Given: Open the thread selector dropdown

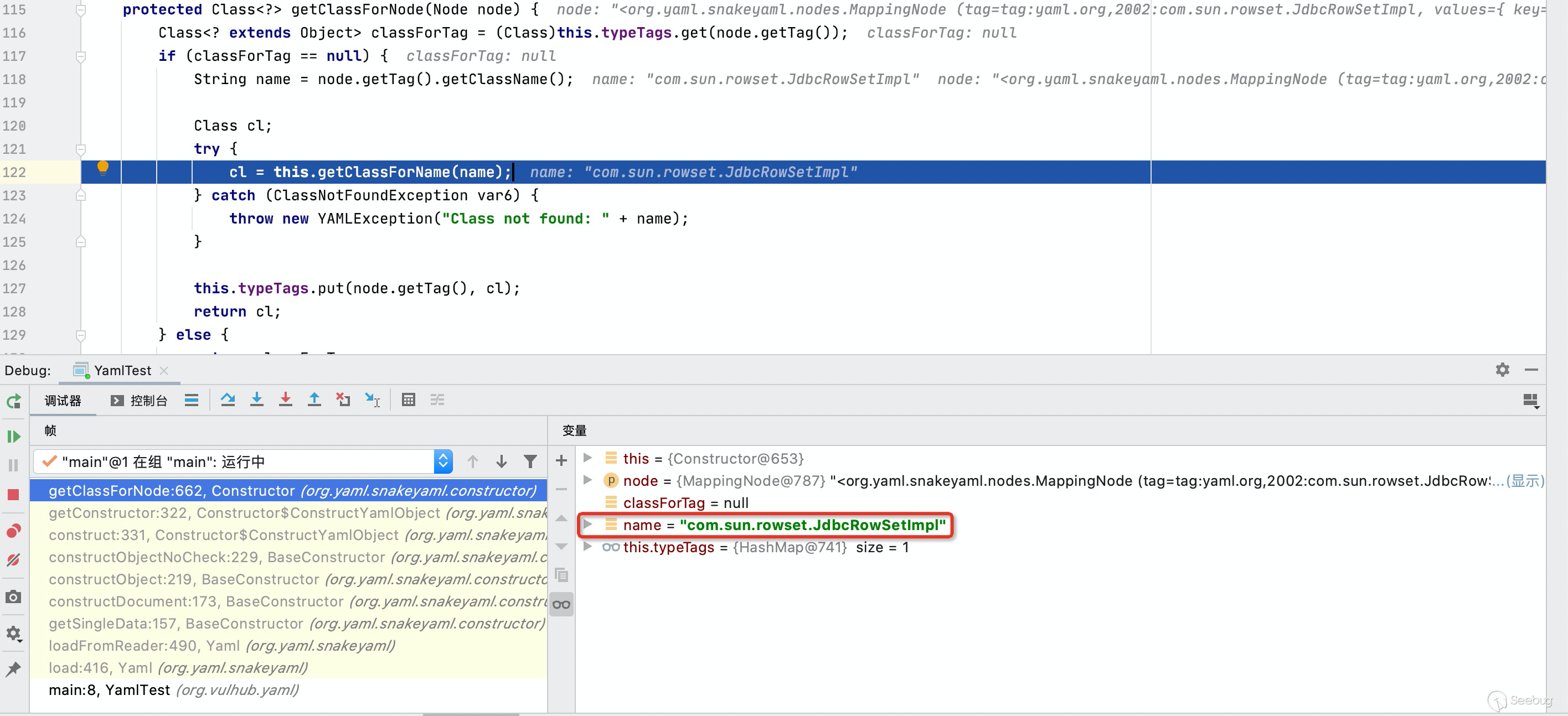Looking at the screenshot, I should pyautogui.click(x=442, y=461).
